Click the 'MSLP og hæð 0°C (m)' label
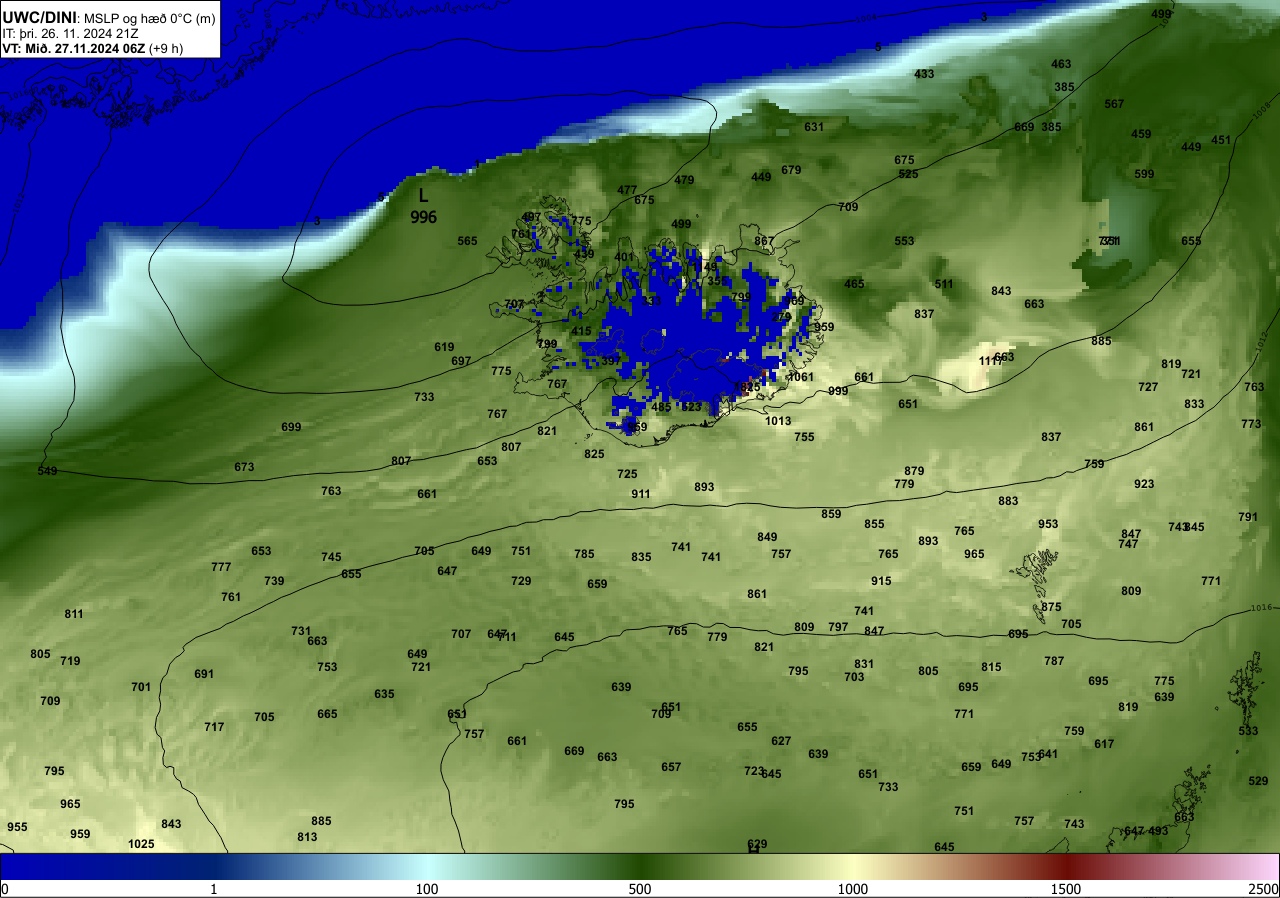The image size is (1280, 898). click(148, 18)
